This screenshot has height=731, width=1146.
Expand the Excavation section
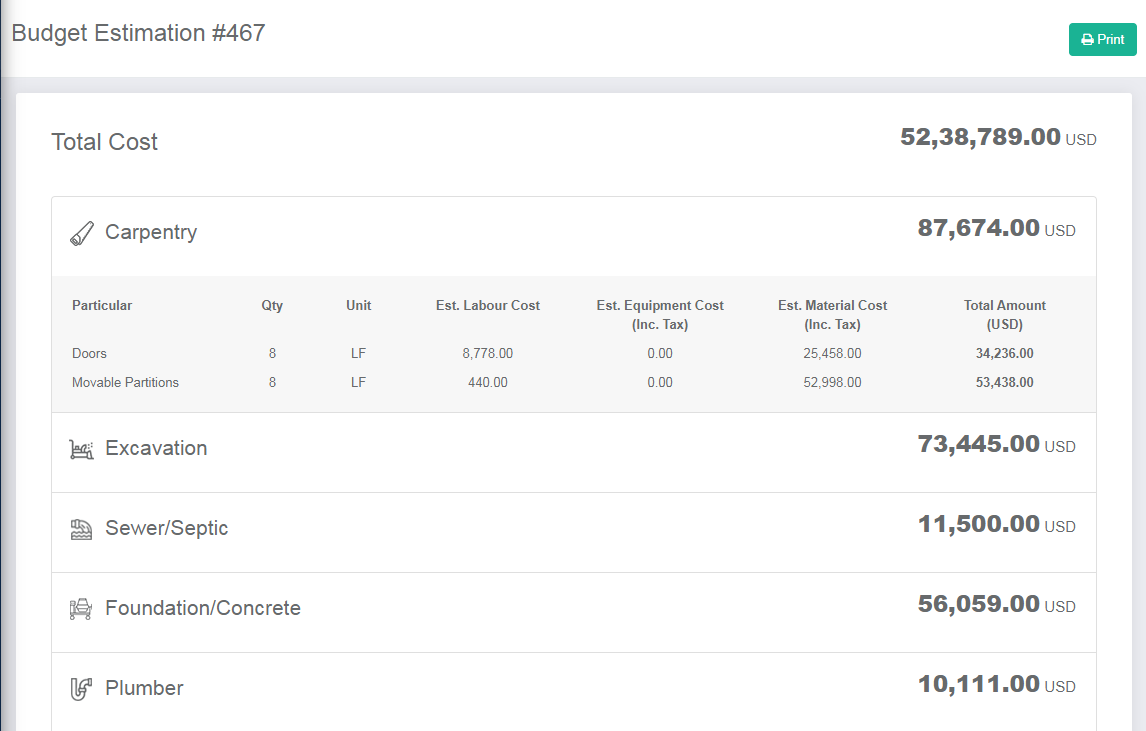coord(156,449)
